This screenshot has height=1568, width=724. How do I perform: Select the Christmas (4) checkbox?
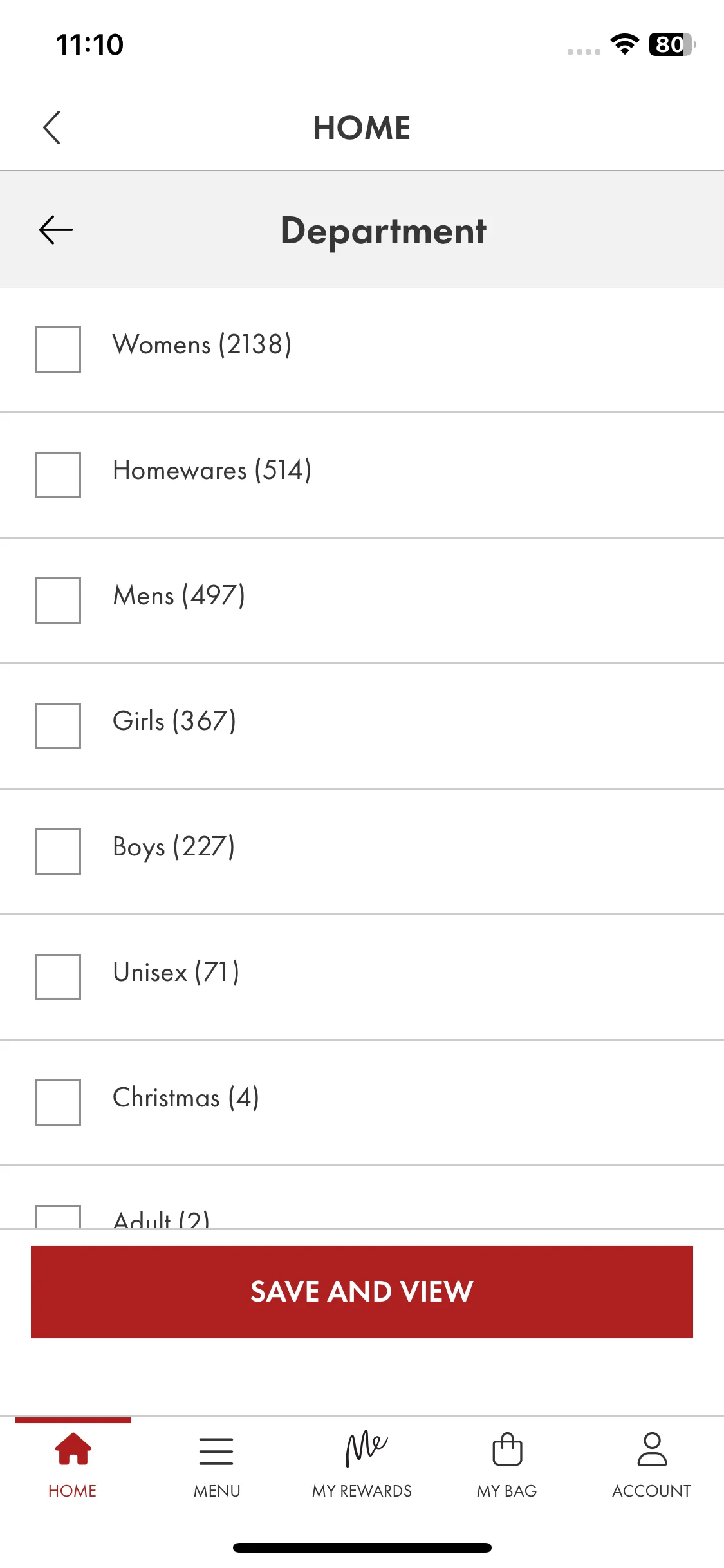pos(58,1103)
